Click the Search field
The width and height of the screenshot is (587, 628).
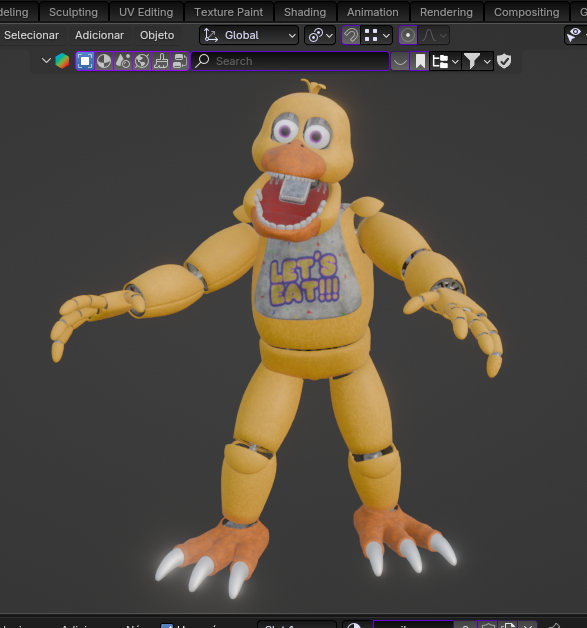tap(290, 61)
